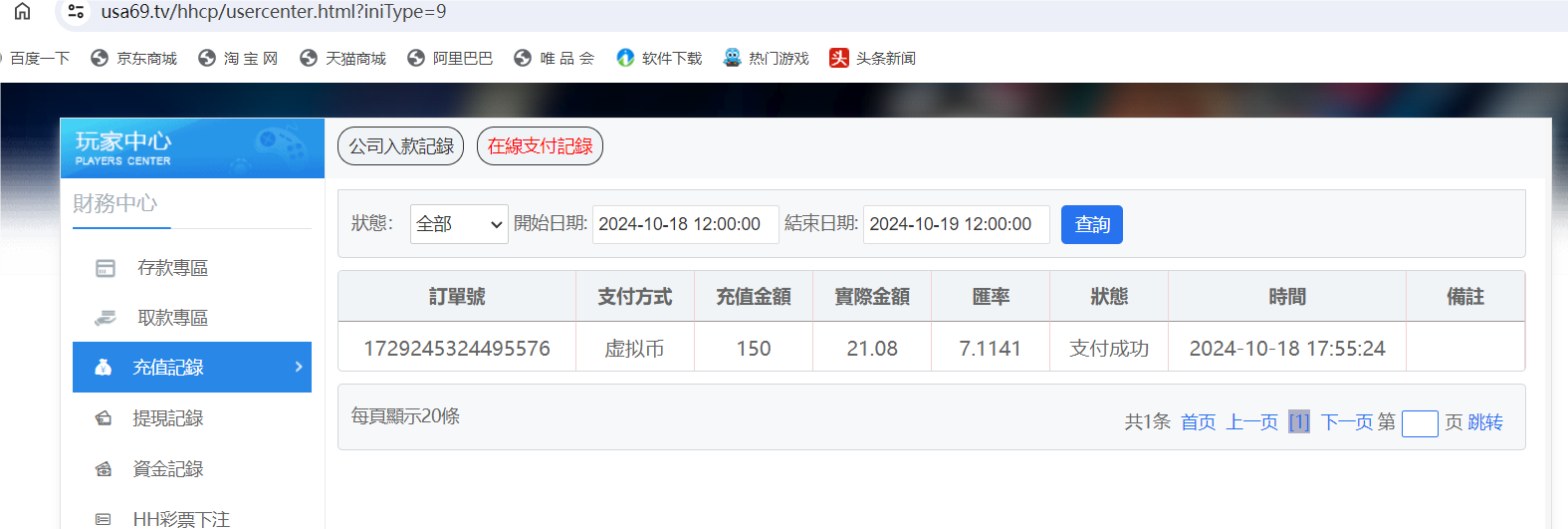The width and height of the screenshot is (1568, 529).
Task: Open the 狀態 dropdown showing 全部
Action: pyautogui.click(x=459, y=224)
